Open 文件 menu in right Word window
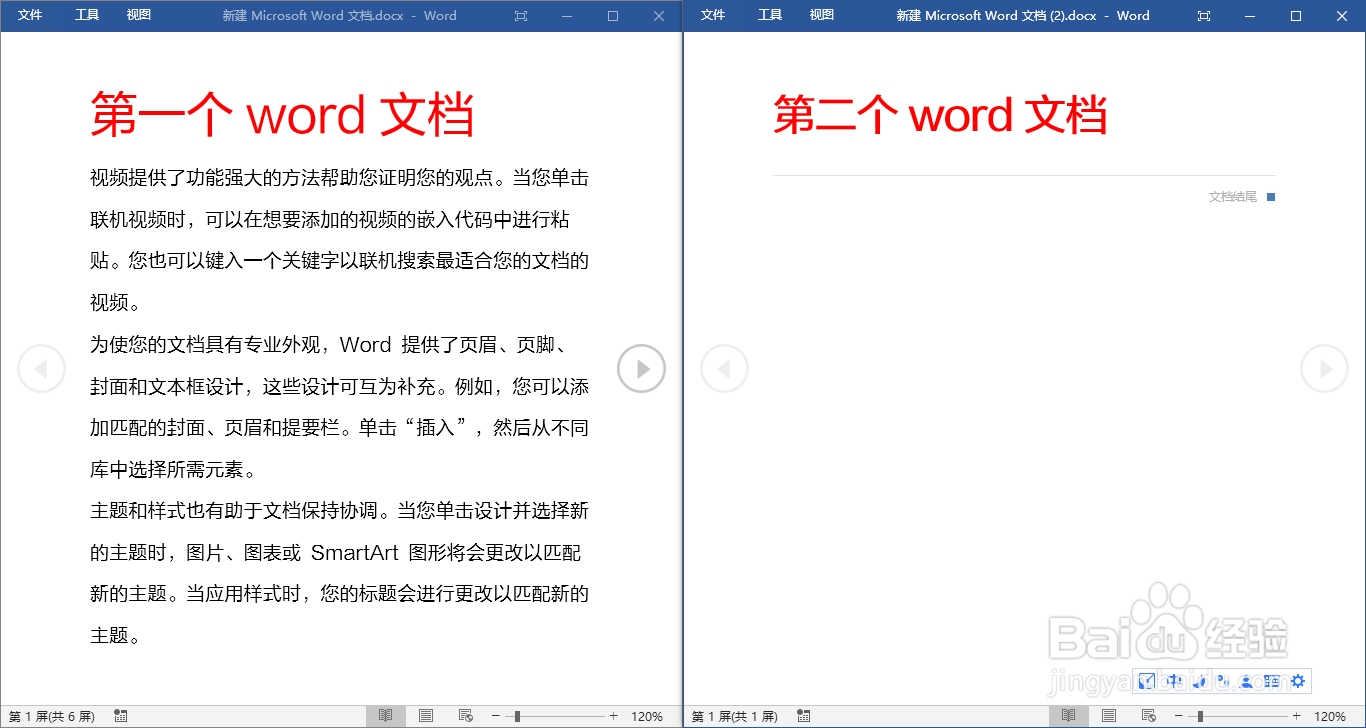The image size is (1366, 728). (713, 15)
